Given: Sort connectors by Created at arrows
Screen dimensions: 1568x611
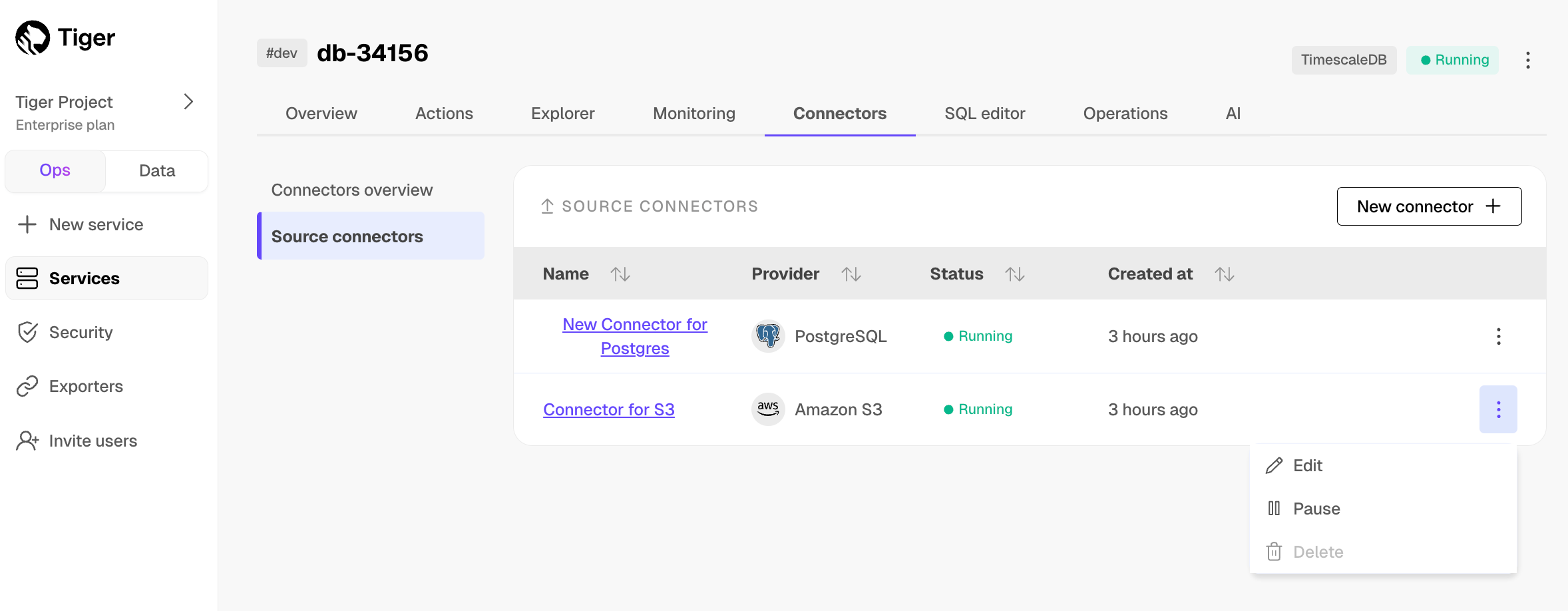Looking at the screenshot, I should click(x=1224, y=274).
